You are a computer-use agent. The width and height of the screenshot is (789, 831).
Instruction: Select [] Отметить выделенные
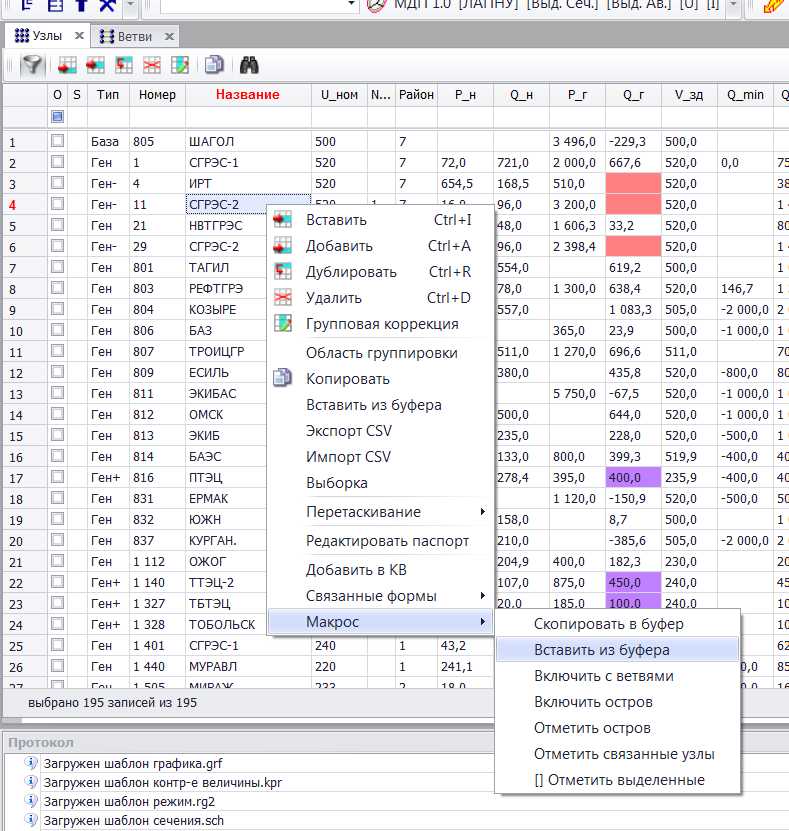(x=619, y=780)
